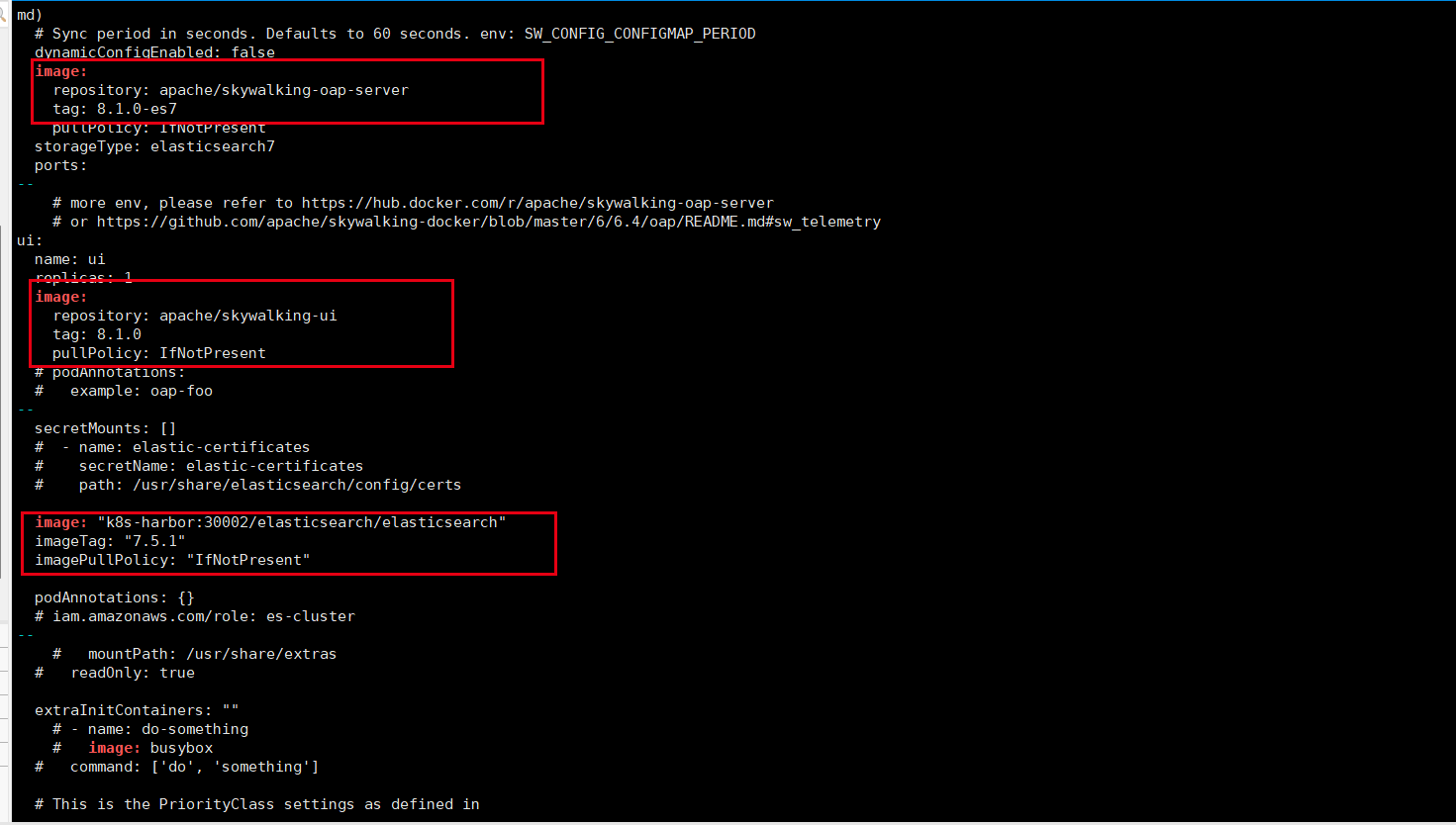Image resolution: width=1456 pixels, height=825 pixels.
Task: Click the red 'image:' keyword before busybox
Action: (x=114, y=748)
